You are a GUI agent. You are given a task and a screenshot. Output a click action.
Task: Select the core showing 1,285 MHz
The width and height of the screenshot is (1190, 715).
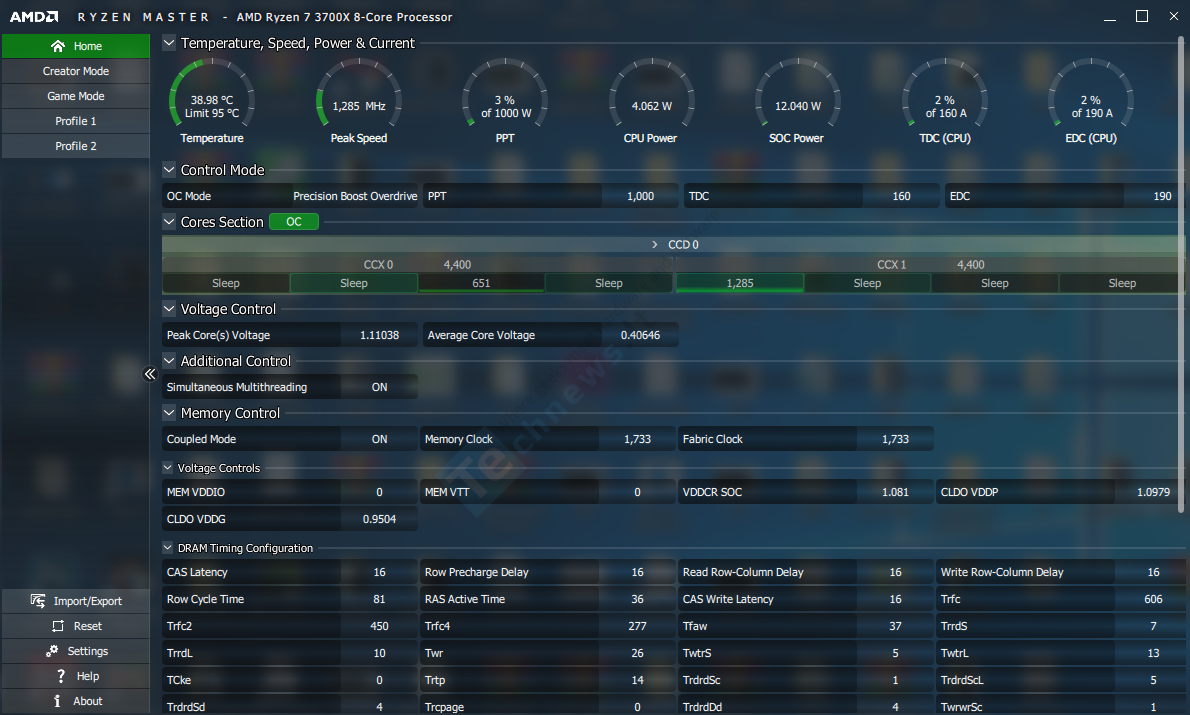pyautogui.click(x=740, y=283)
